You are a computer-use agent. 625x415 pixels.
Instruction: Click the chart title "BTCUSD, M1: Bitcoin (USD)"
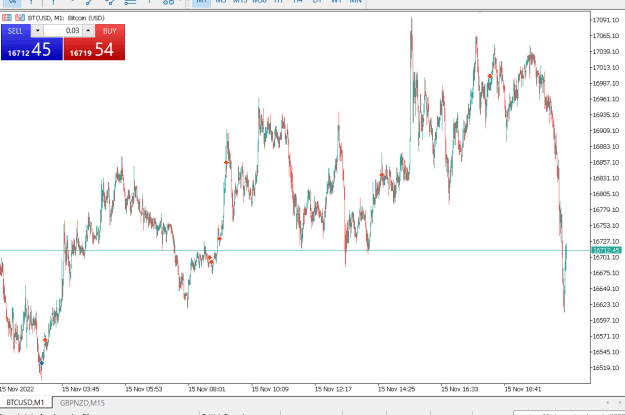click(x=66, y=18)
